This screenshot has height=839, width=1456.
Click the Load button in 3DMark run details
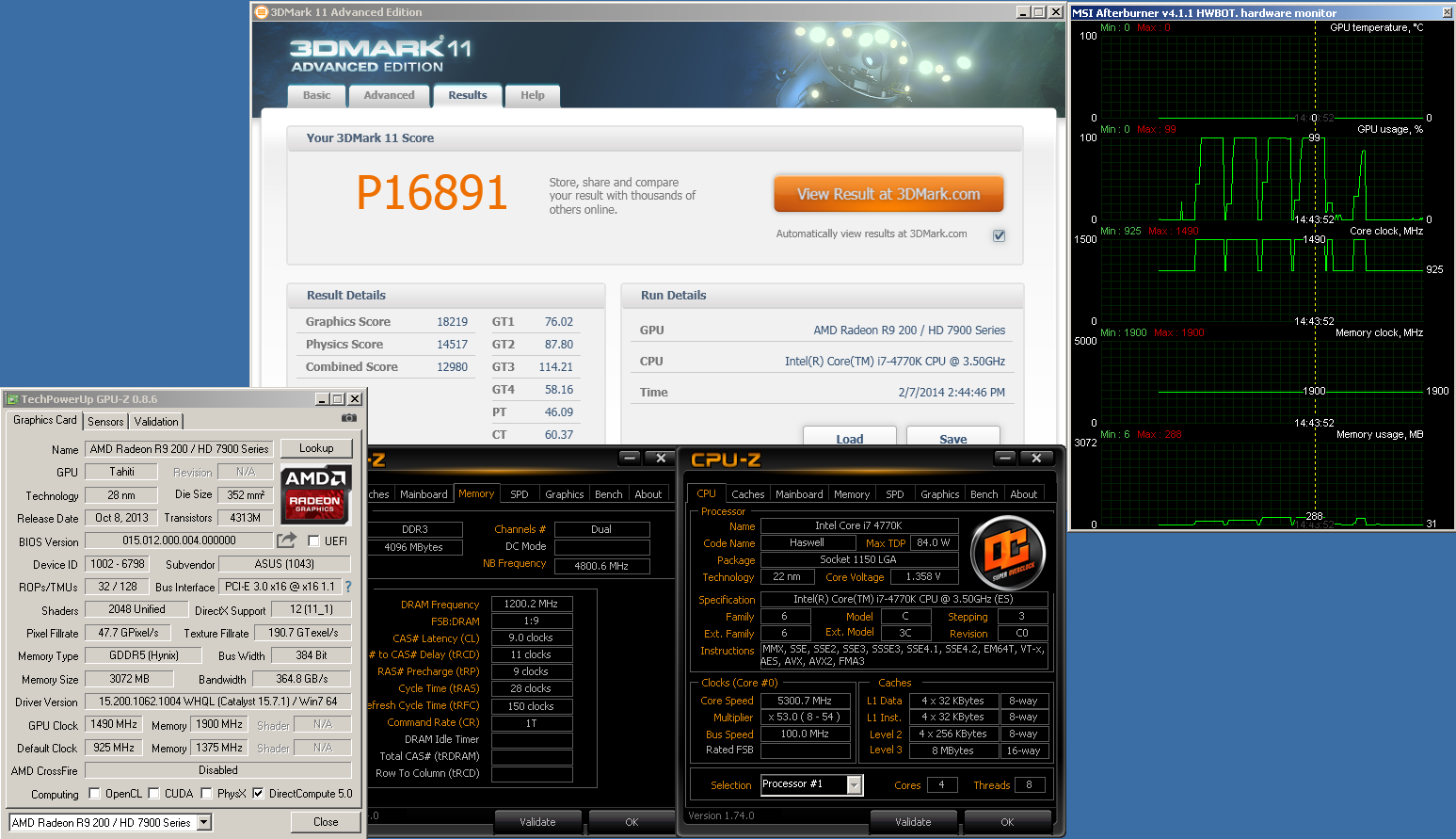pos(850,438)
